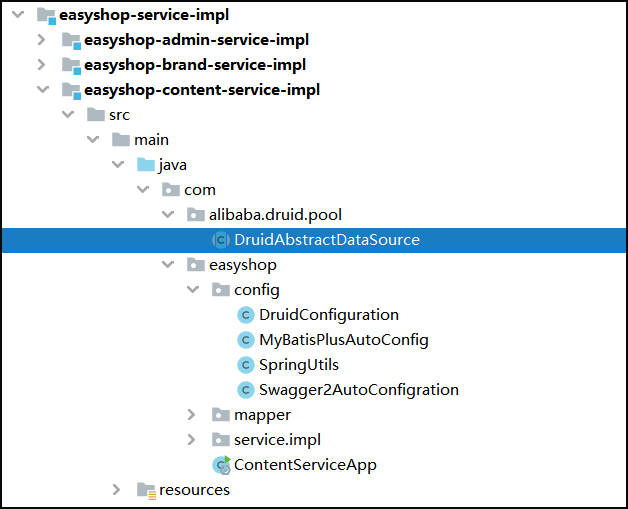Screen dimensions: 628x509
Task: Click the MyBatisPlusAutoConfig class icon
Action: [x=246, y=340]
